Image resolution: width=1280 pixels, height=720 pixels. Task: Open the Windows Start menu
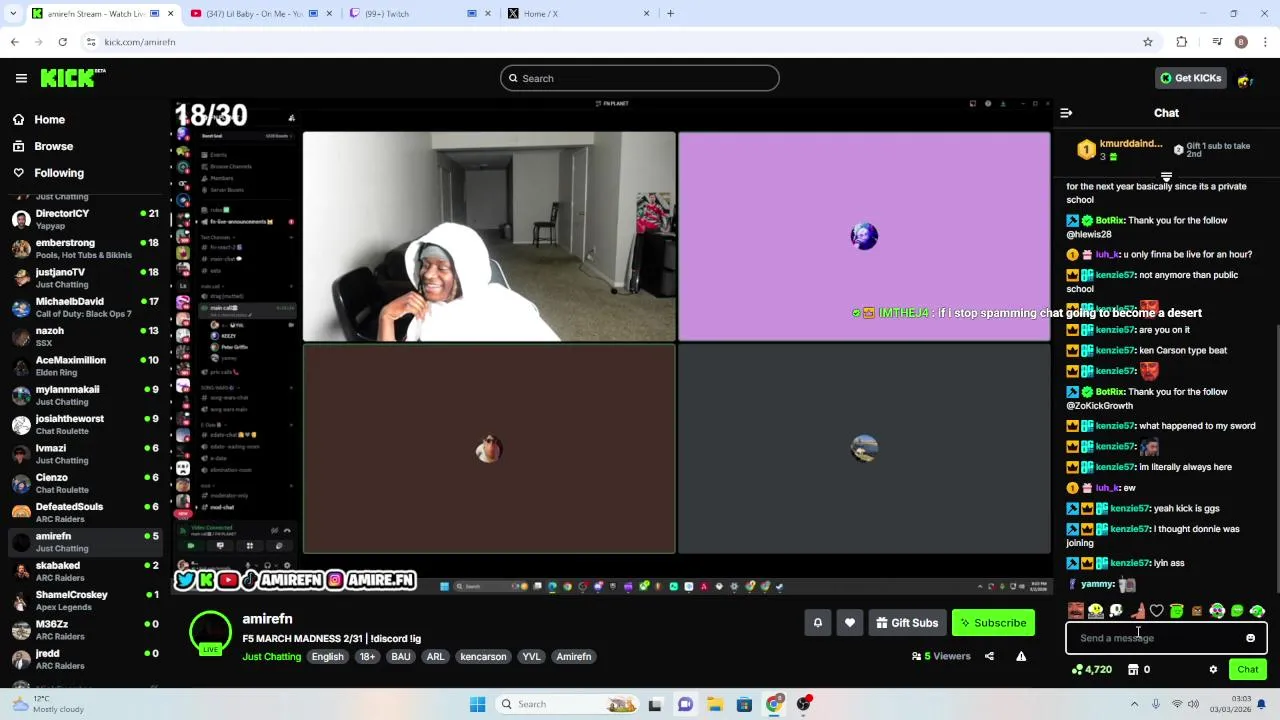(x=477, y=704)
